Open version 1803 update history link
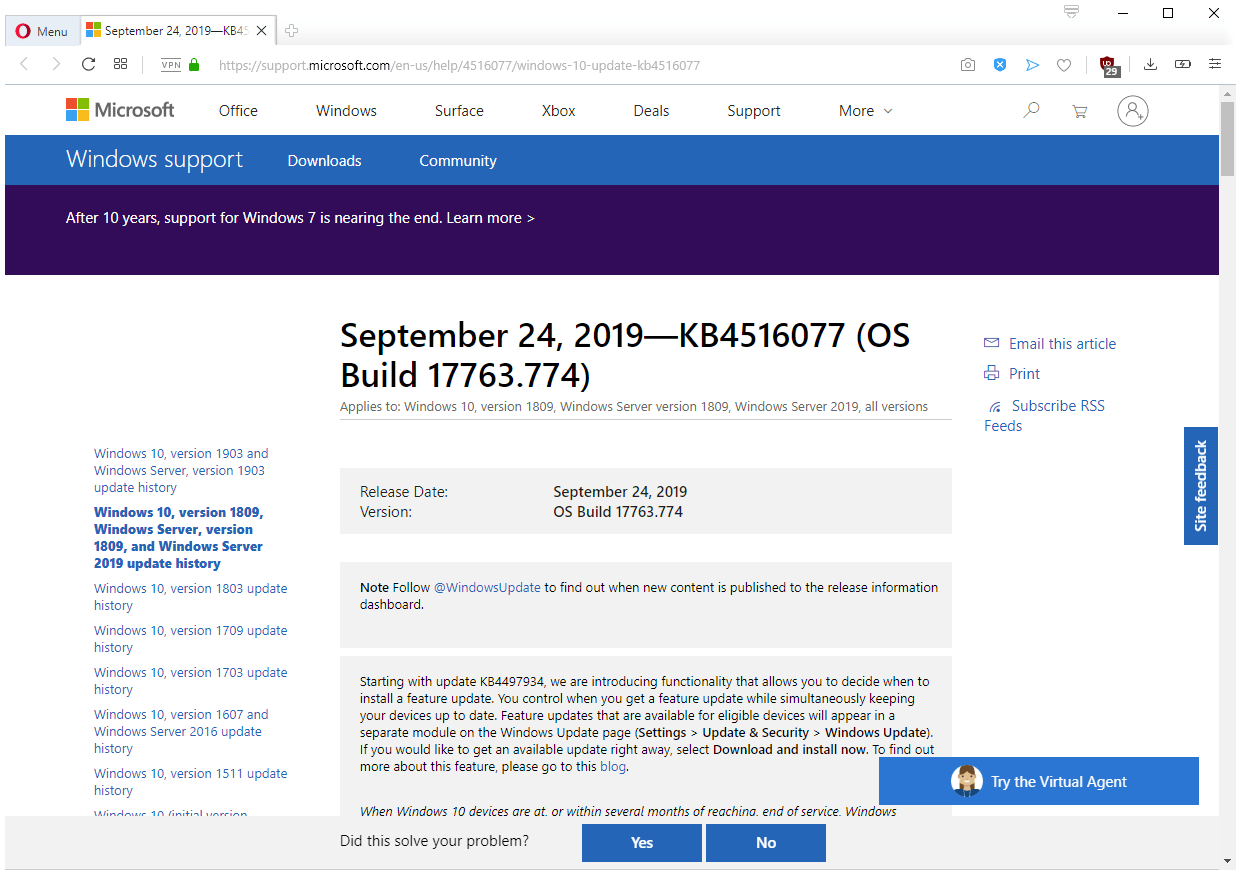Image resolution: width=1241 pixels, height=876 pixels. 191,597
